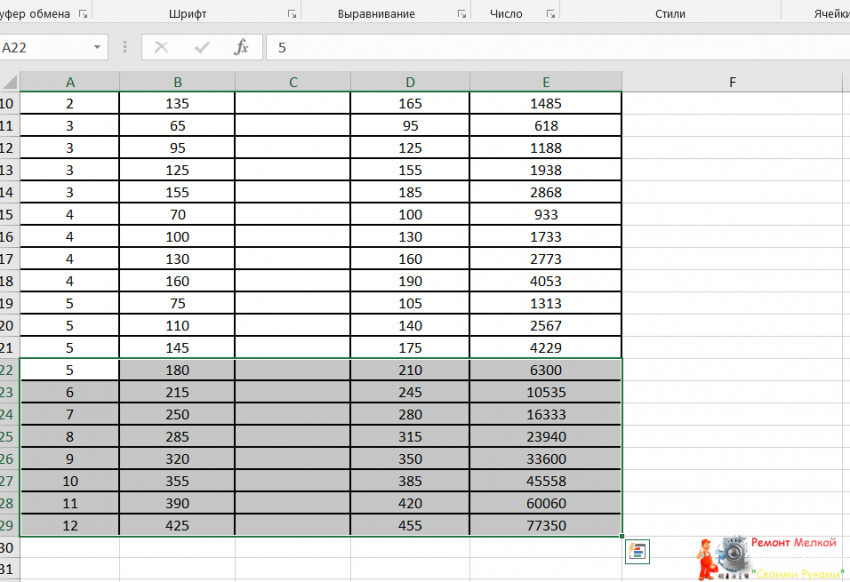This screenshot has width=850, height=582.
Task: Open the Число group dialog launcher
Action: pyautogui.click(x=550, y=14)
